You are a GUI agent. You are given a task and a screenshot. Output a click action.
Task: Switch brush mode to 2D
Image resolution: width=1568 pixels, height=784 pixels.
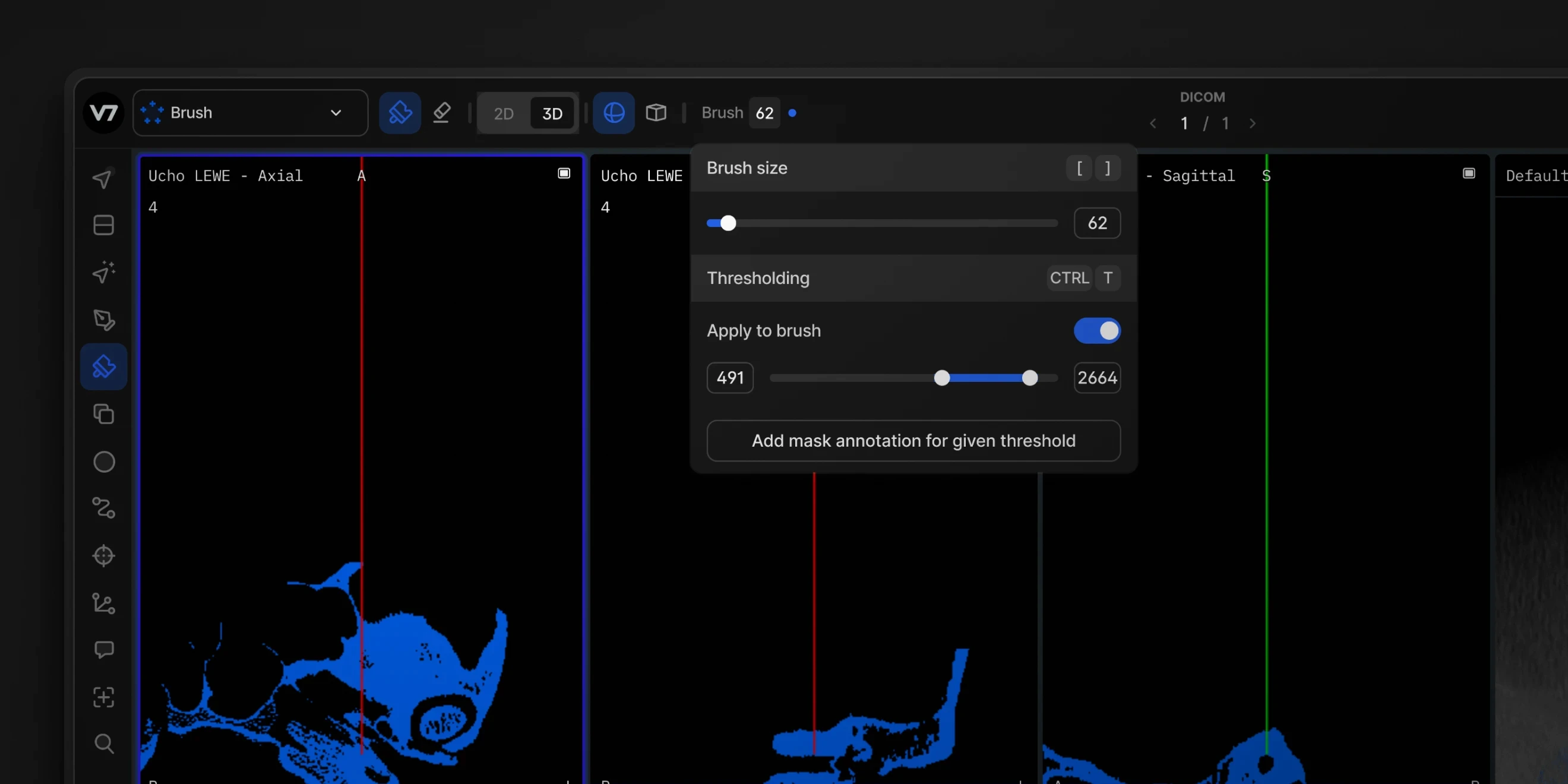pos(504,113)
